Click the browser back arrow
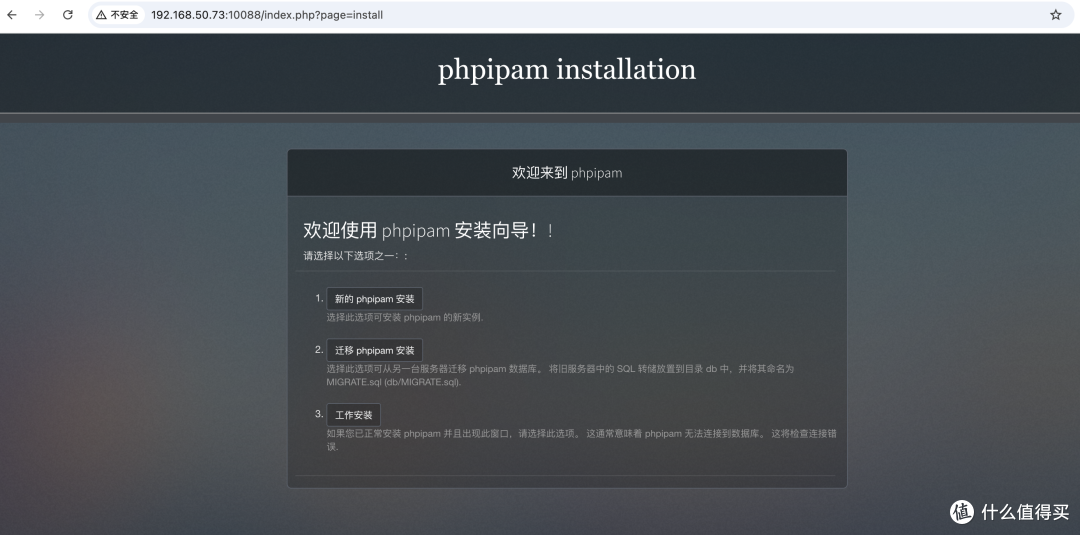Screen dimensions: 1080x535 pyautogui.click(x=12, y=14)
